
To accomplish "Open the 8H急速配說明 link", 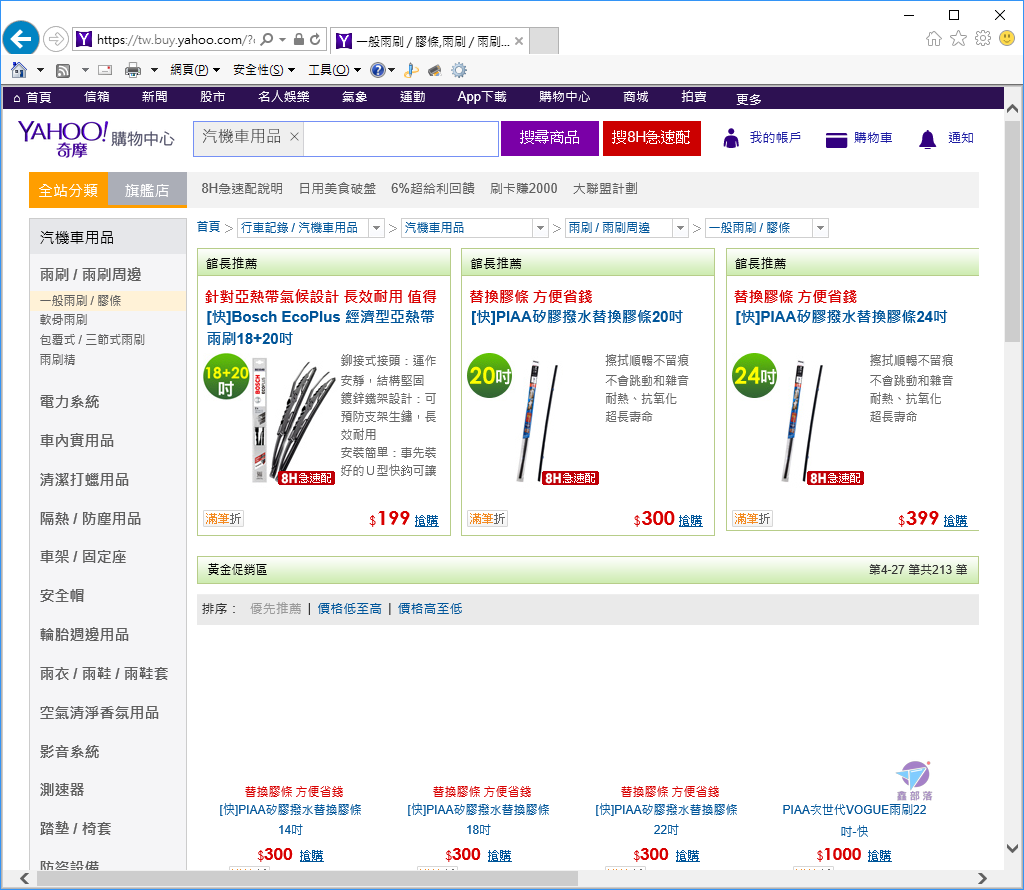I will (x=242, y=189).
